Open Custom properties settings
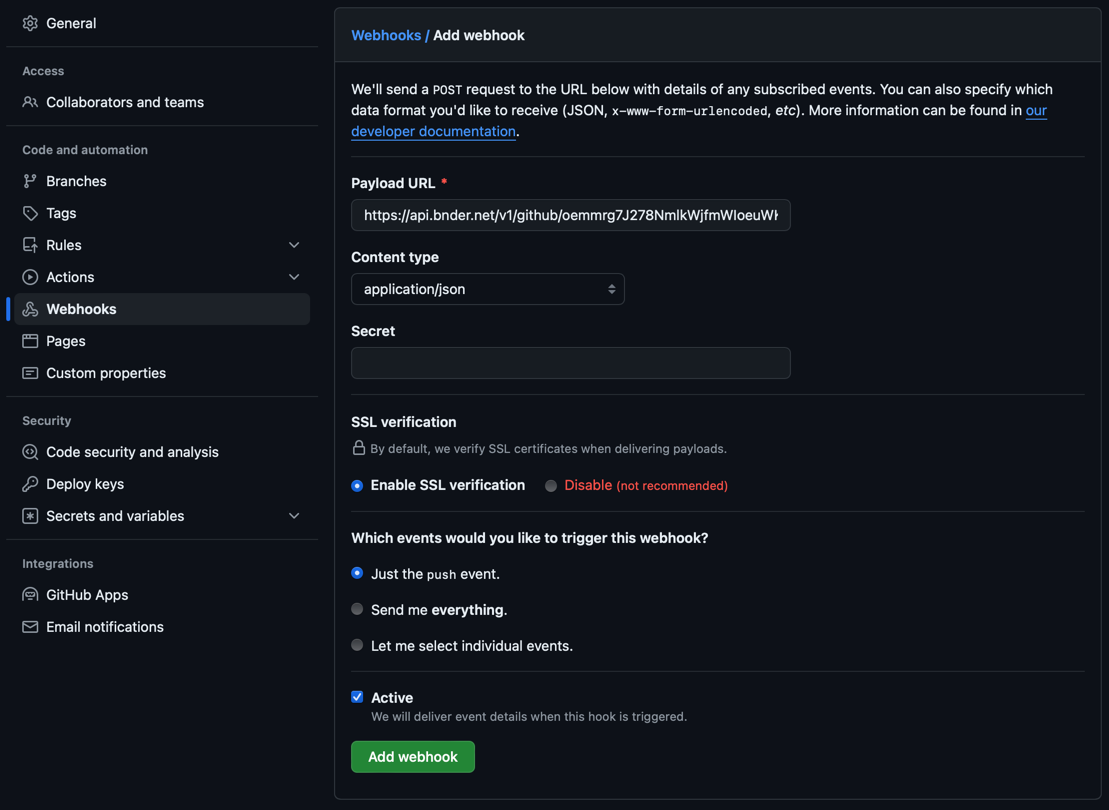The height and width of the screenshot is (810, 1109). coord(162,373)
